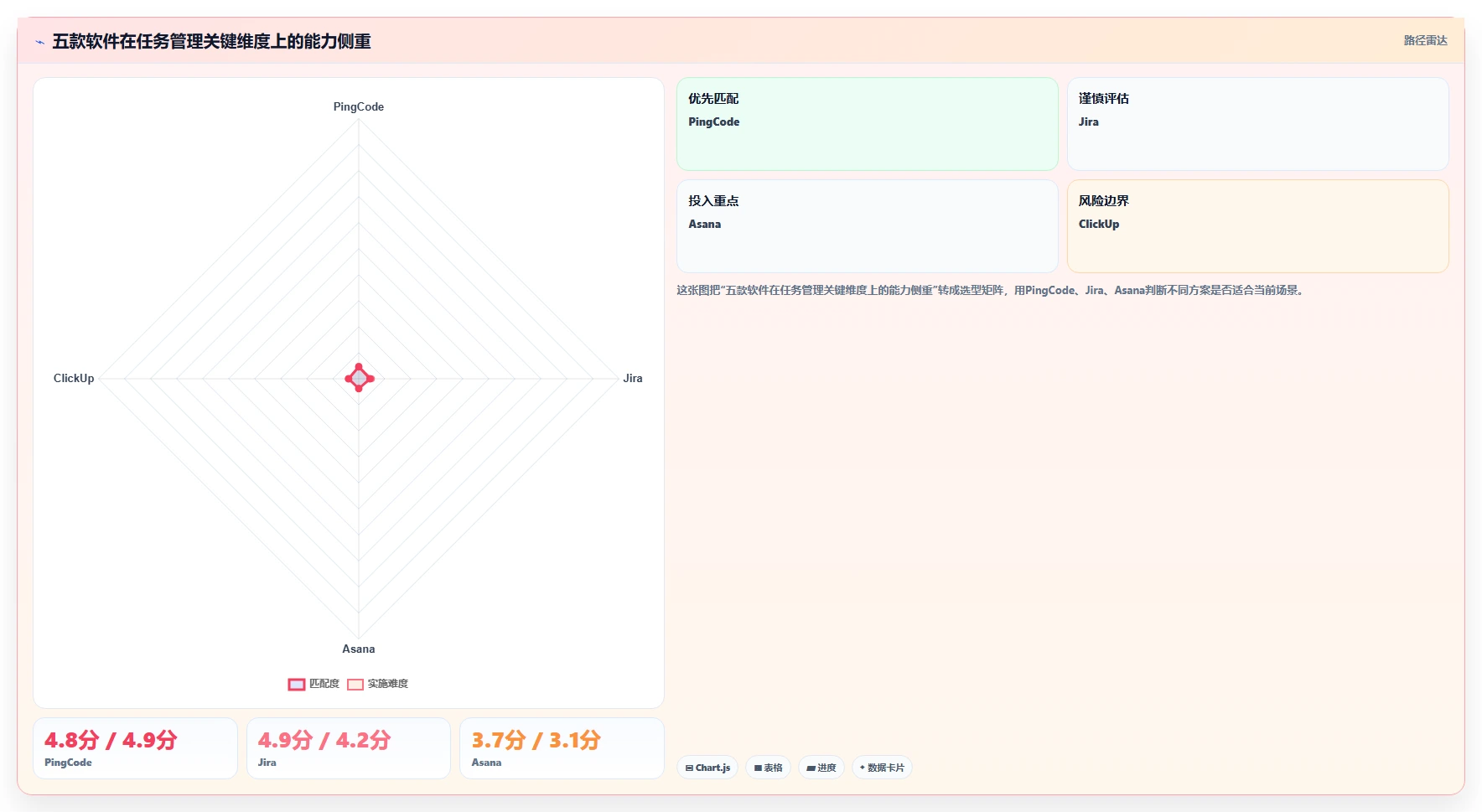Click the description text starting with 这张图把

992,290
